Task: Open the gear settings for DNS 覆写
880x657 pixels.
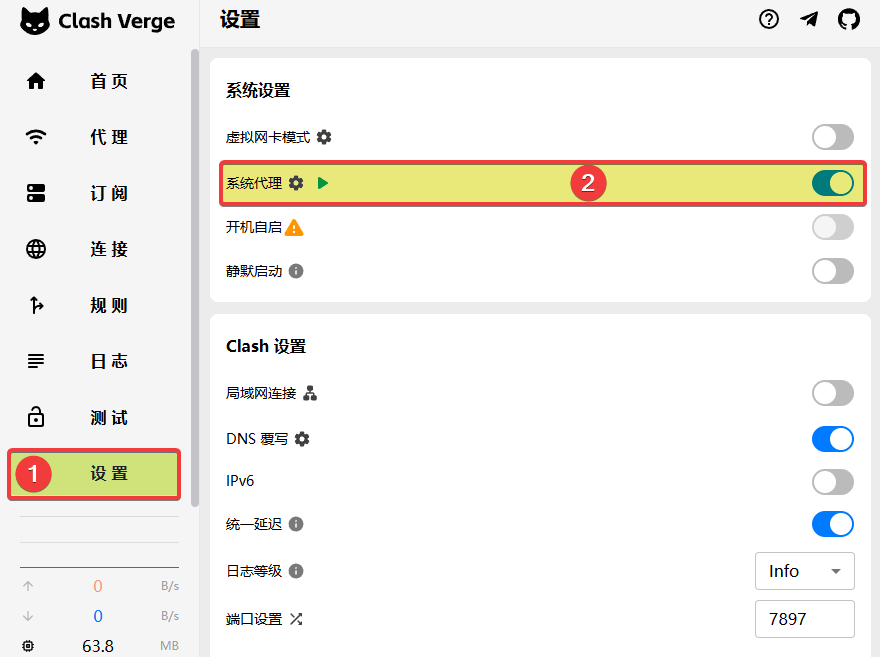Action: (302, 439)
